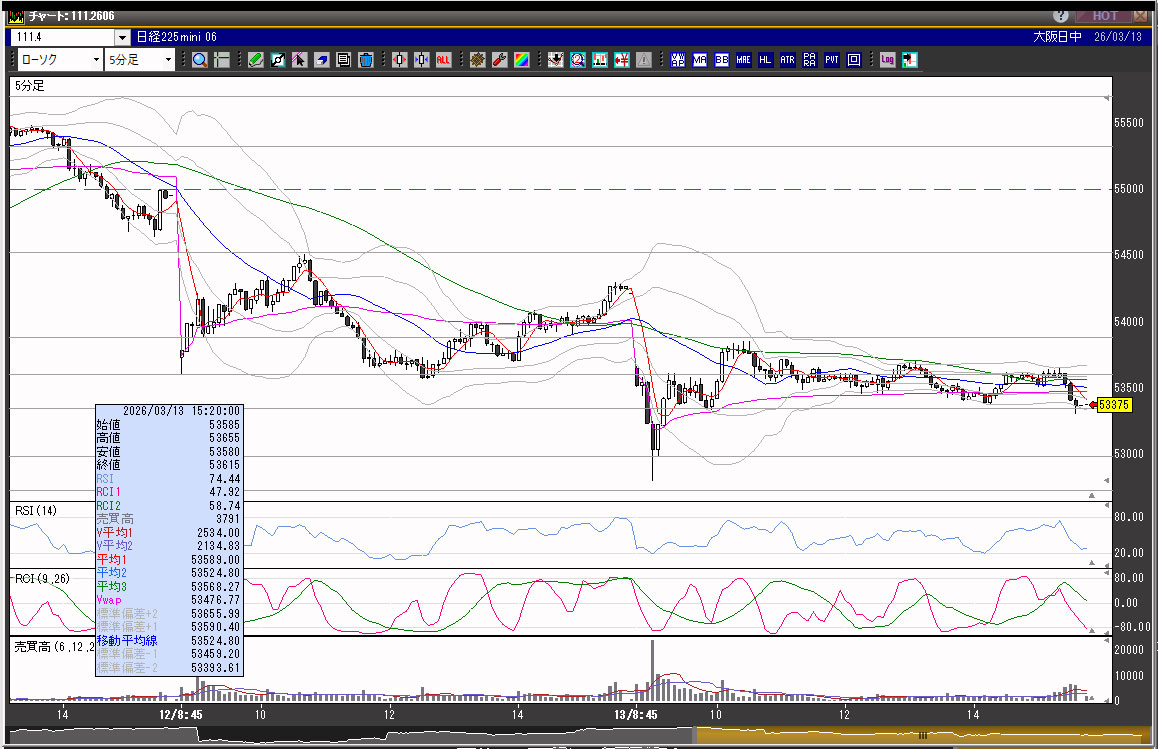Select the green pencil drawing tool
Image resolution: width=1158 pixels, height=749 pixels.
tap(255, 60)
